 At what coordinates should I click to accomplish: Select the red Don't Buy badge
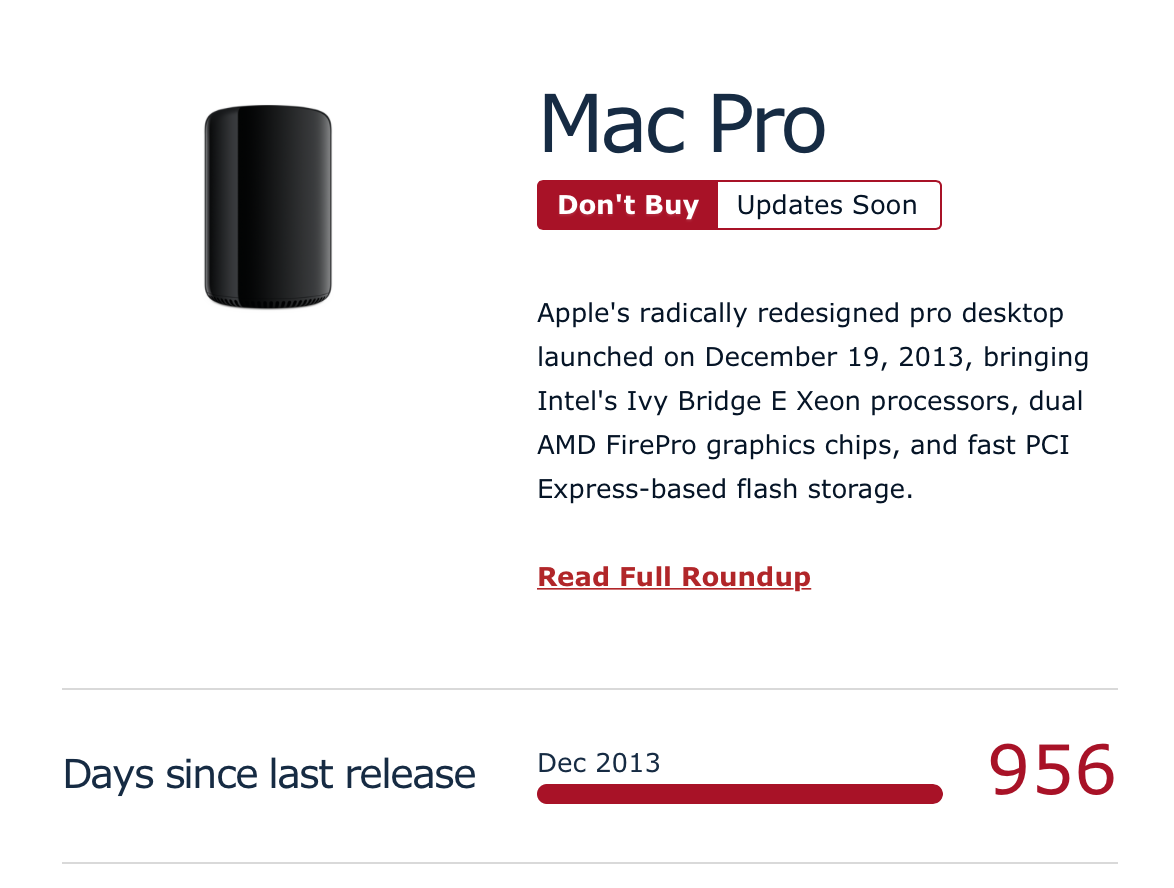pyautogui.click(x=627, y=205)
